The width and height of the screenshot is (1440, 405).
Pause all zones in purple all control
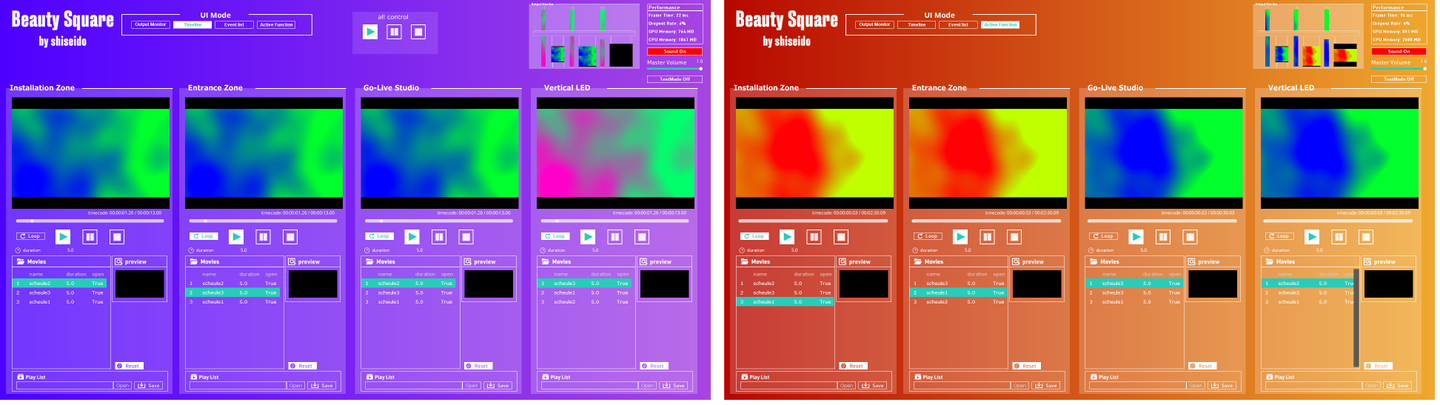(x=395, y=32)
